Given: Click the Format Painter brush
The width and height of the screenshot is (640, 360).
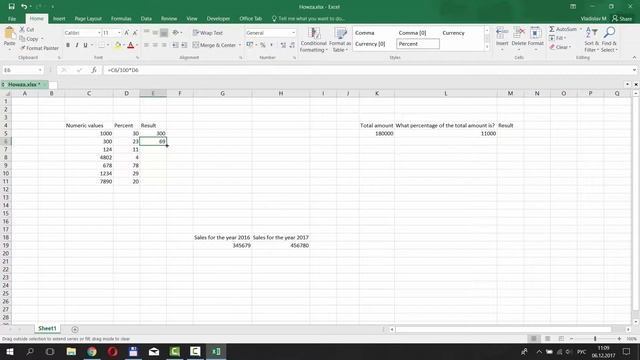Looking at the screenshot, I should (x=39, y=48).
